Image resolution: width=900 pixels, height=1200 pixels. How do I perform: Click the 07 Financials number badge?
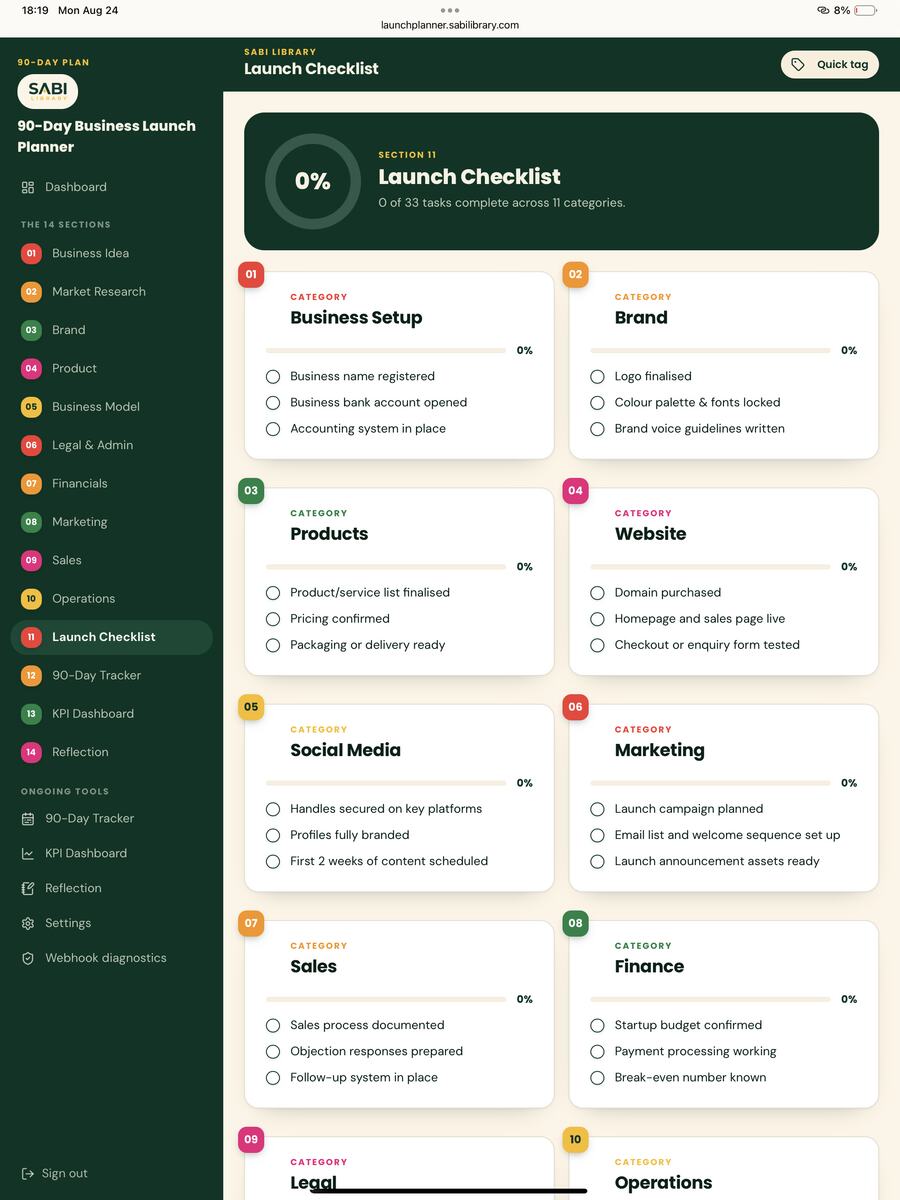tap(31, 484)
